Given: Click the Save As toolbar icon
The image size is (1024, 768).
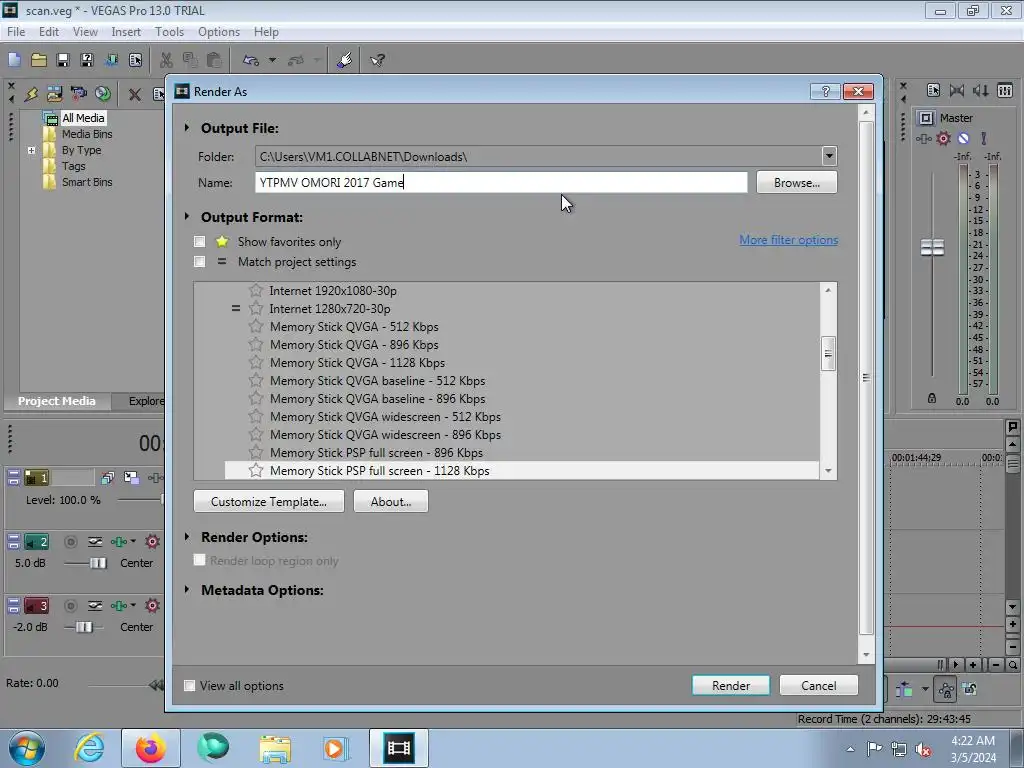Looking at the screenshot, I should point(87,60).
